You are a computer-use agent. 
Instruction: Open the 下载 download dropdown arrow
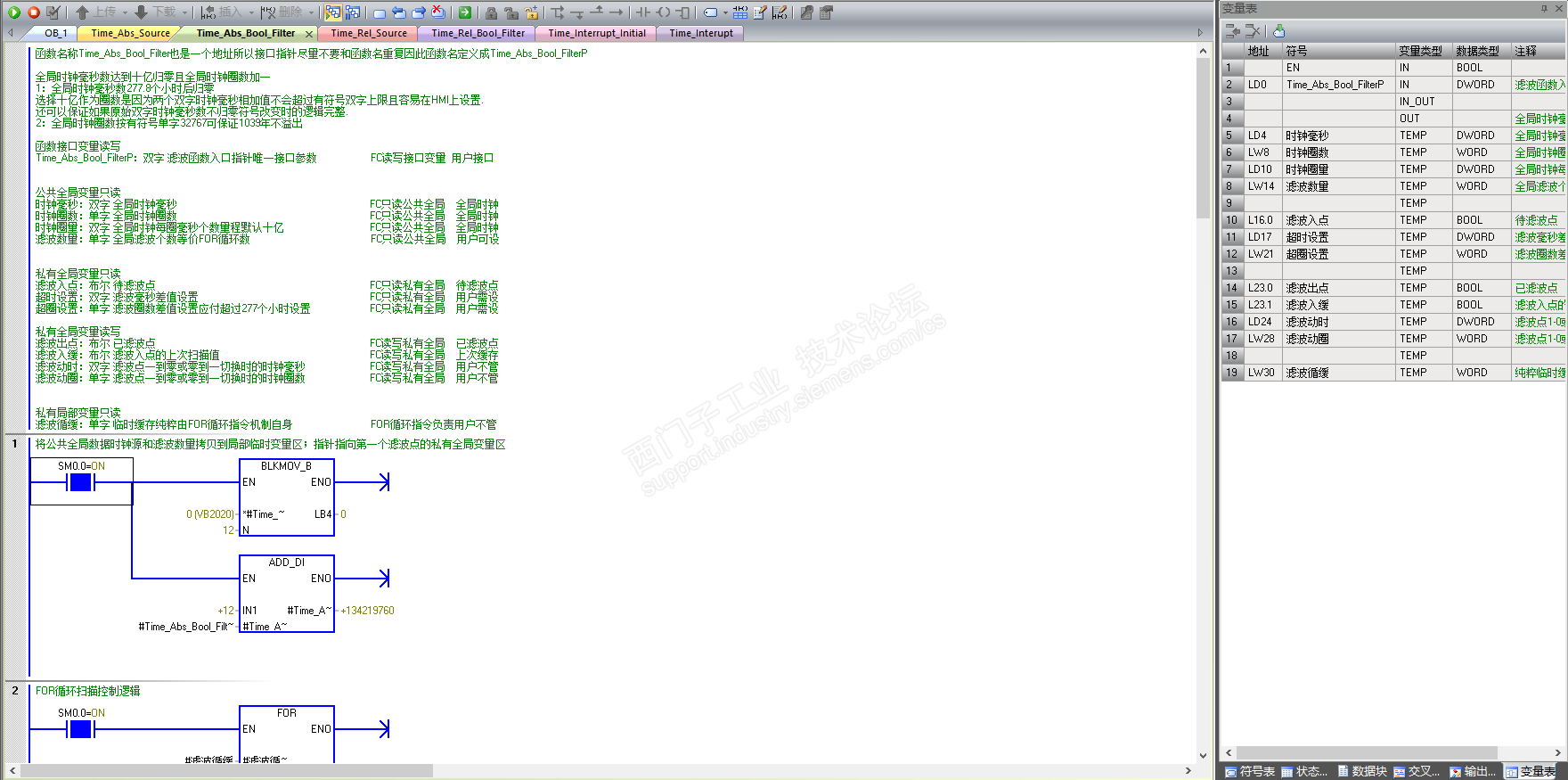184,12
